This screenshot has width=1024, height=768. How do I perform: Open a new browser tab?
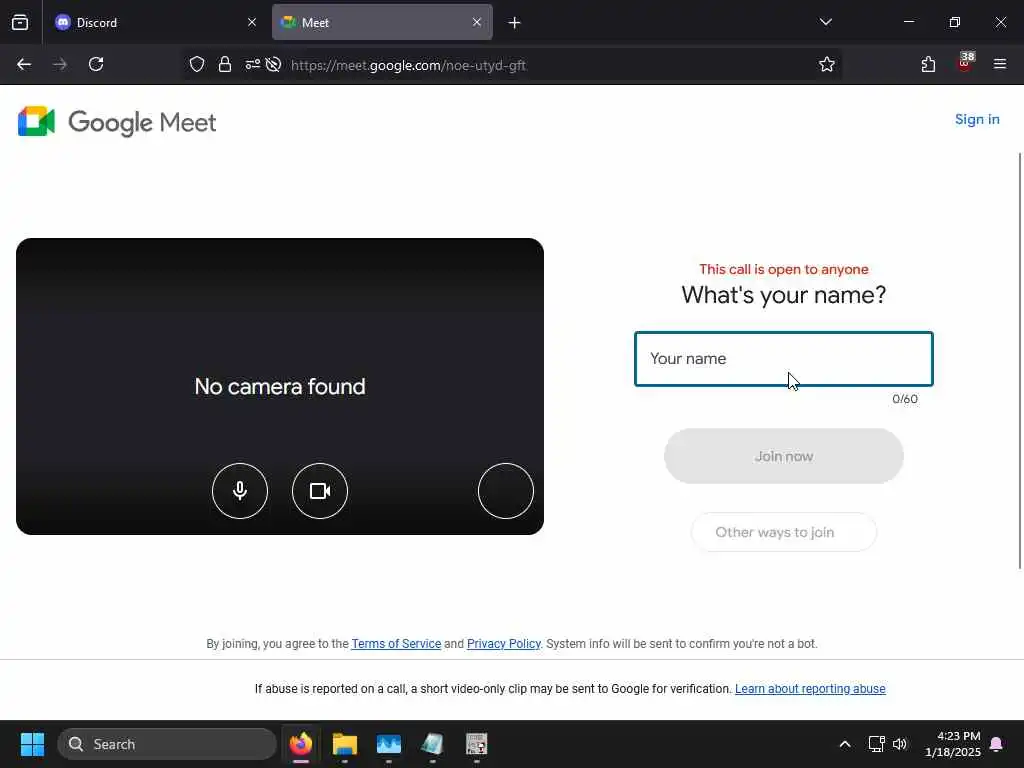point(515,23)
